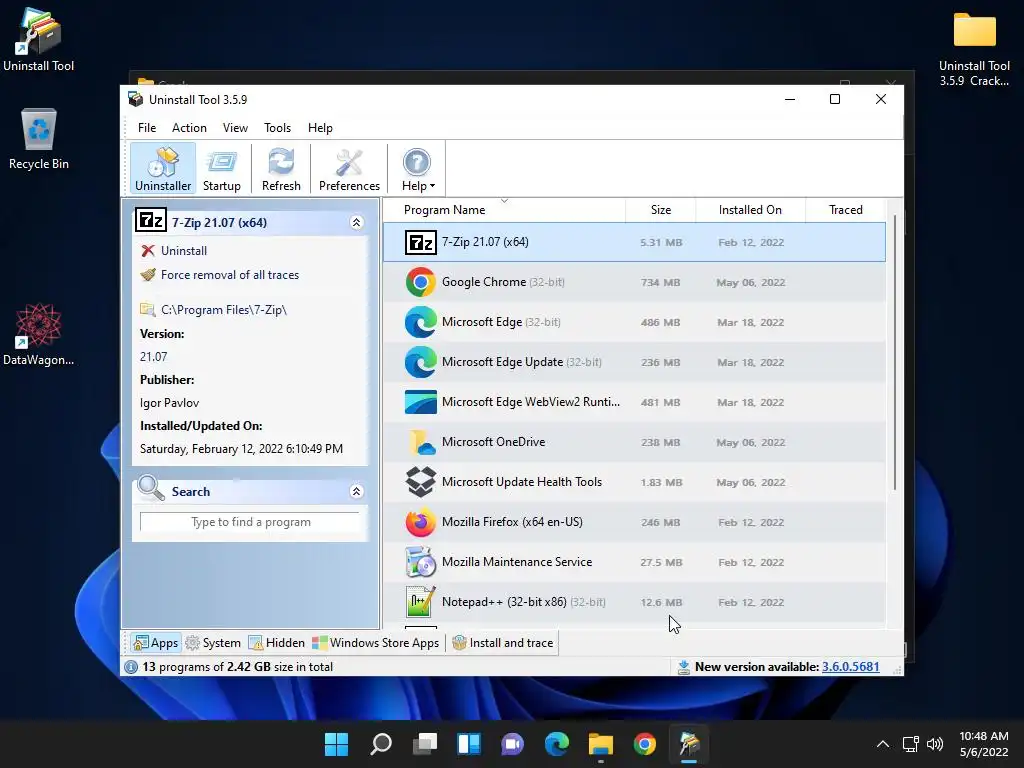Click the magnifier icon in Search panel

(151, 488)
